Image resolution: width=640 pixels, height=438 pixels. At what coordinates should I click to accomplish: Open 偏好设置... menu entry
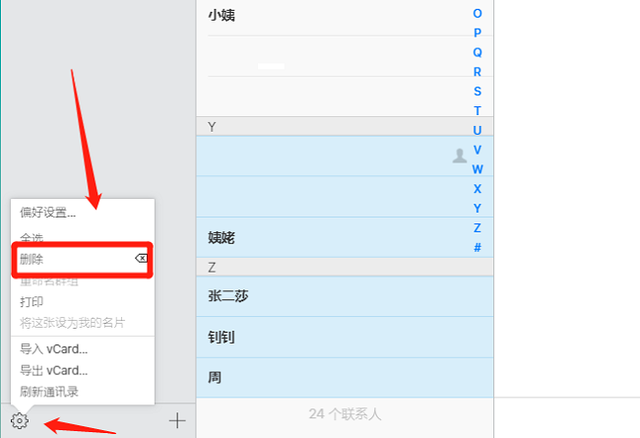[48, 212]
